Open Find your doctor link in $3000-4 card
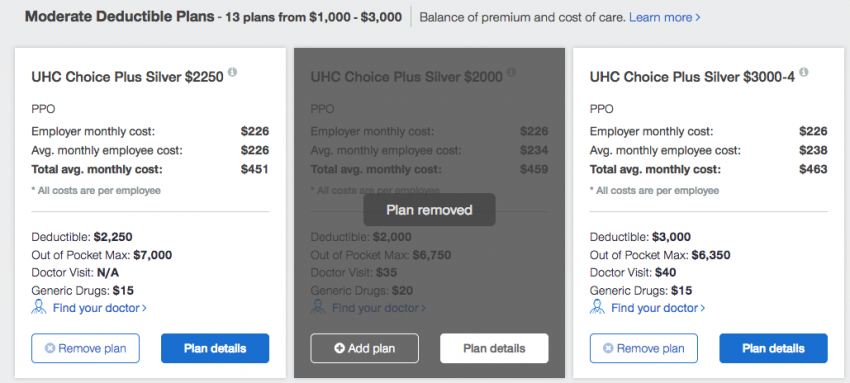This screenshot has height=383, width=850. (x=658, y=308)
